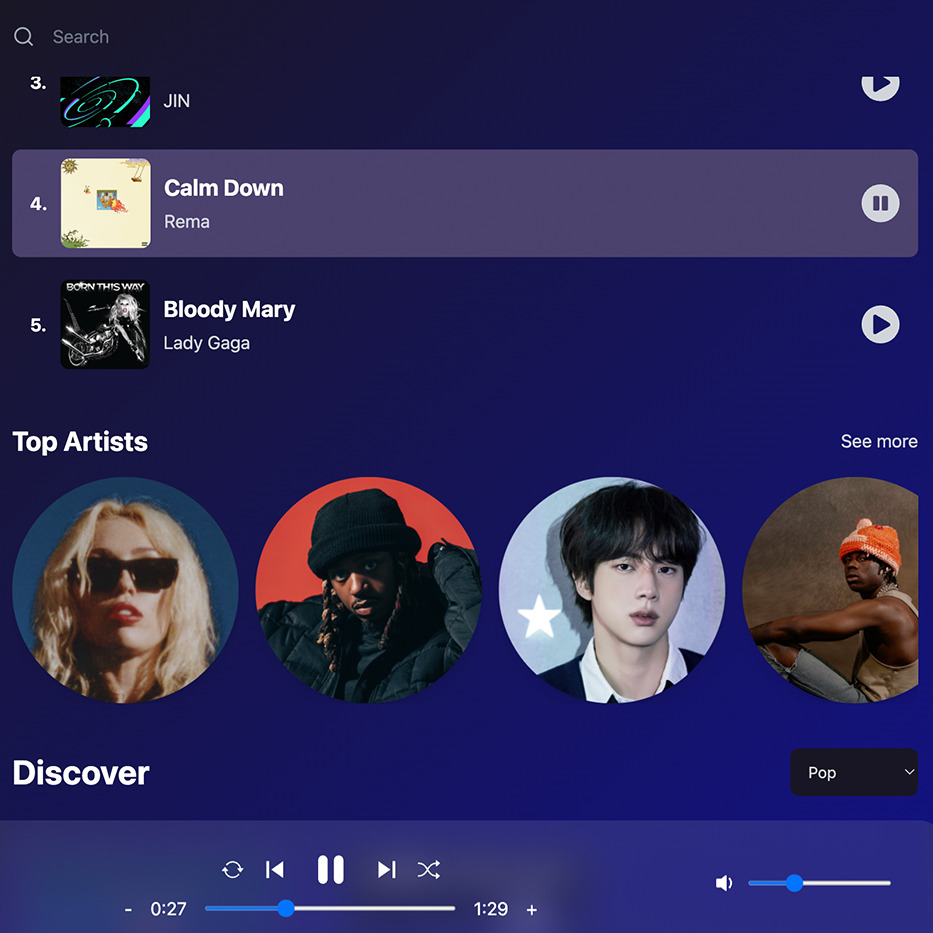Open the artist in black beanie

pos(368,590)
